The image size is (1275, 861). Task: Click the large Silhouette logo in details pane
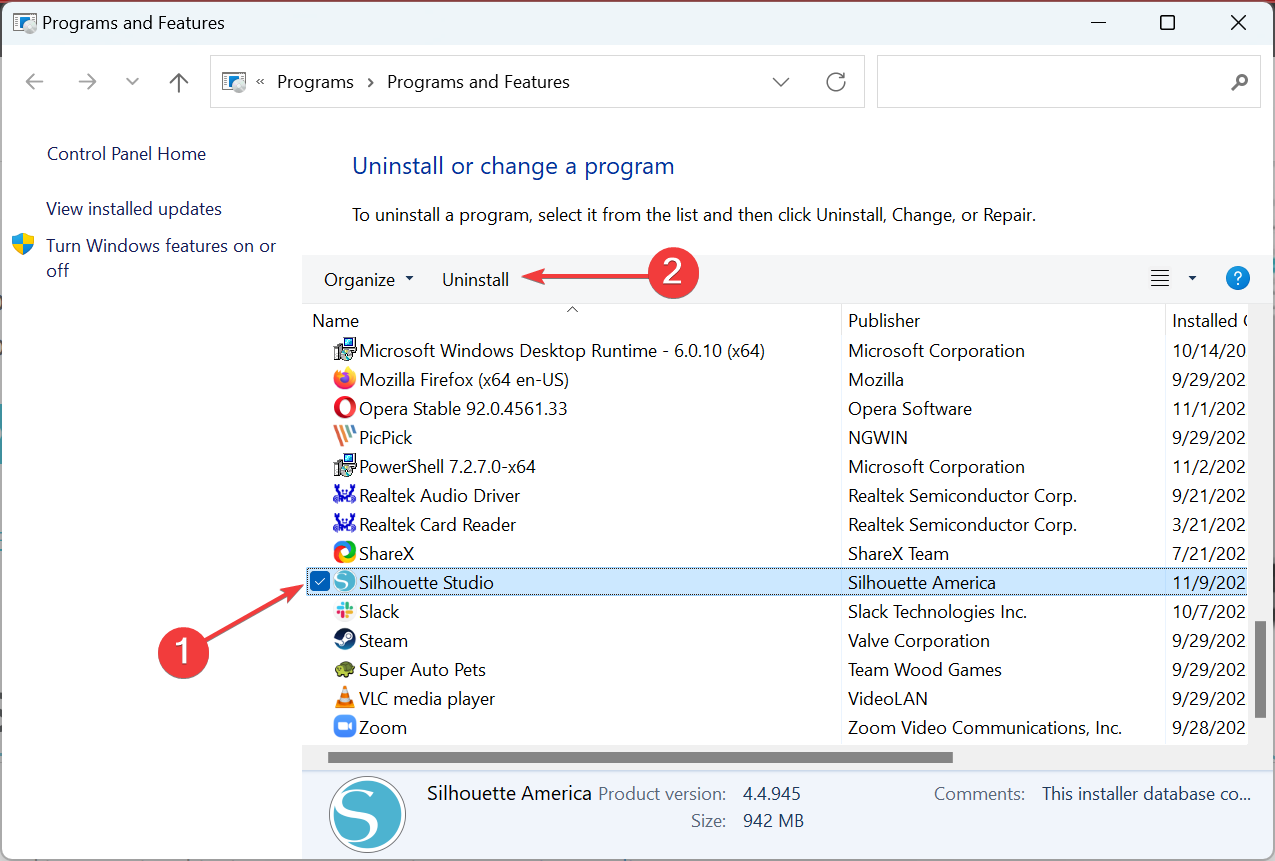click(x=367, y=814)
